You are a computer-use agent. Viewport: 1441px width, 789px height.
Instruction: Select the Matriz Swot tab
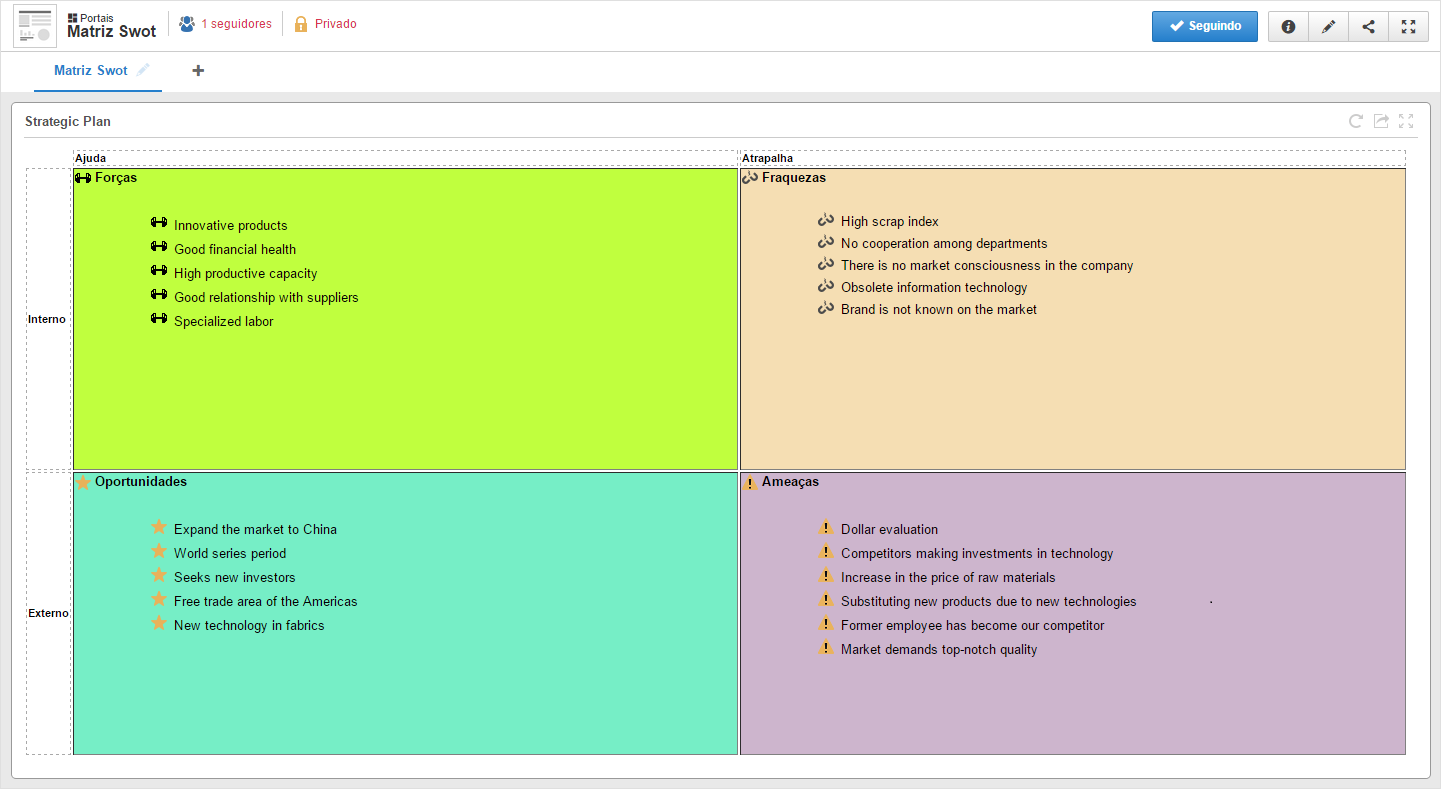point(91,71)
